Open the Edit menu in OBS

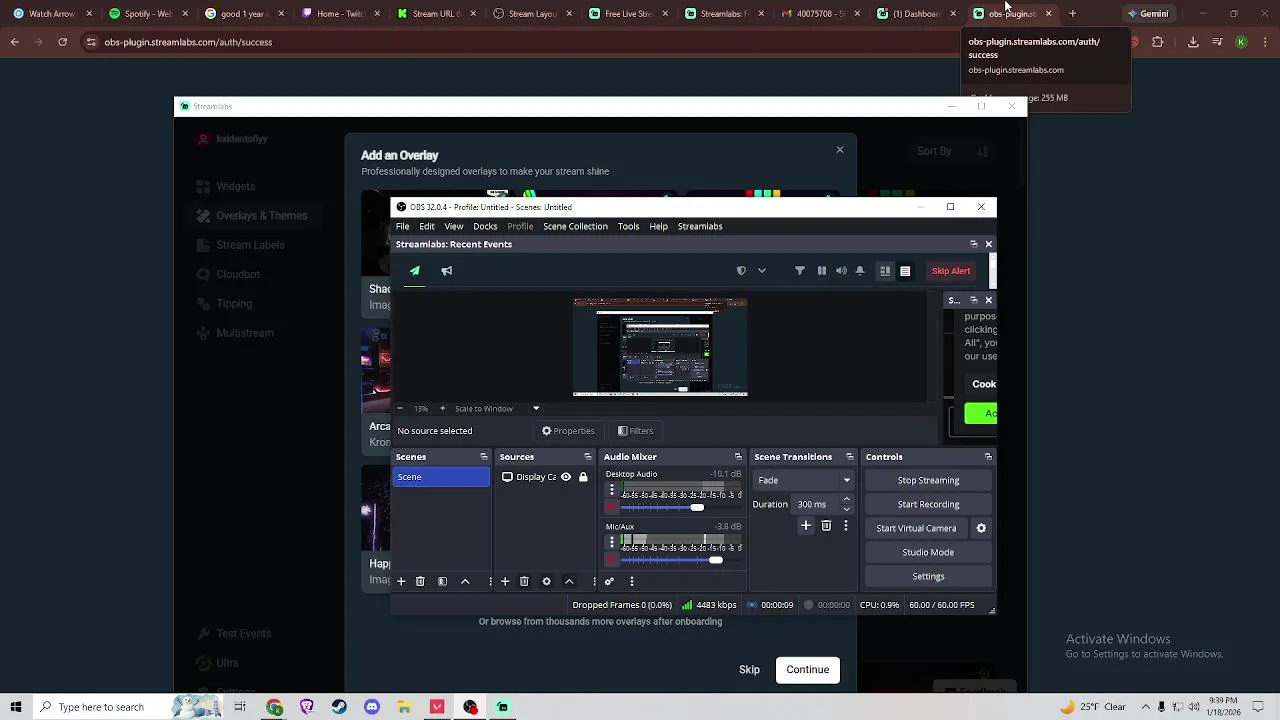427,226
